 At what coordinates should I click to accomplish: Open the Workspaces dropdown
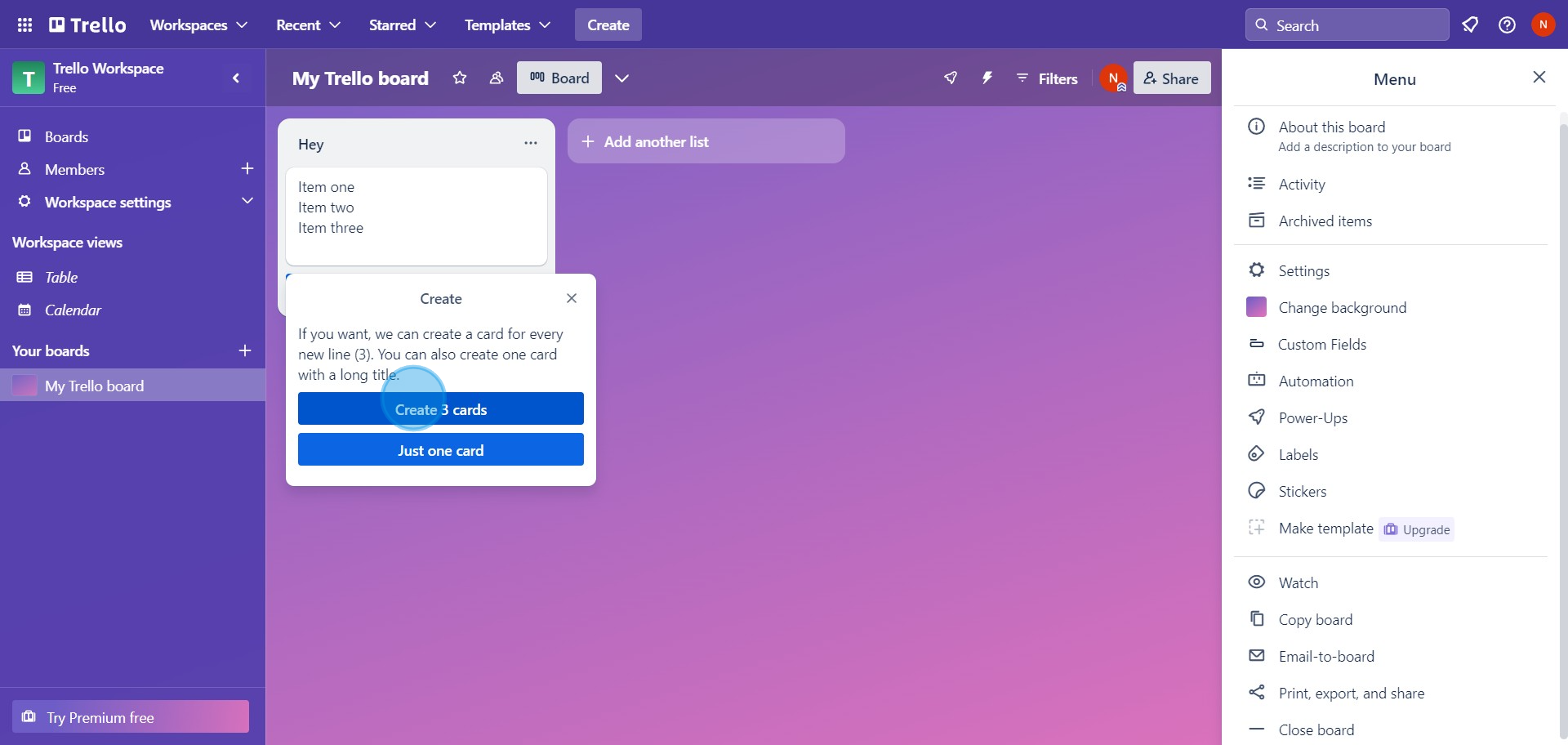tap(198, 25)
